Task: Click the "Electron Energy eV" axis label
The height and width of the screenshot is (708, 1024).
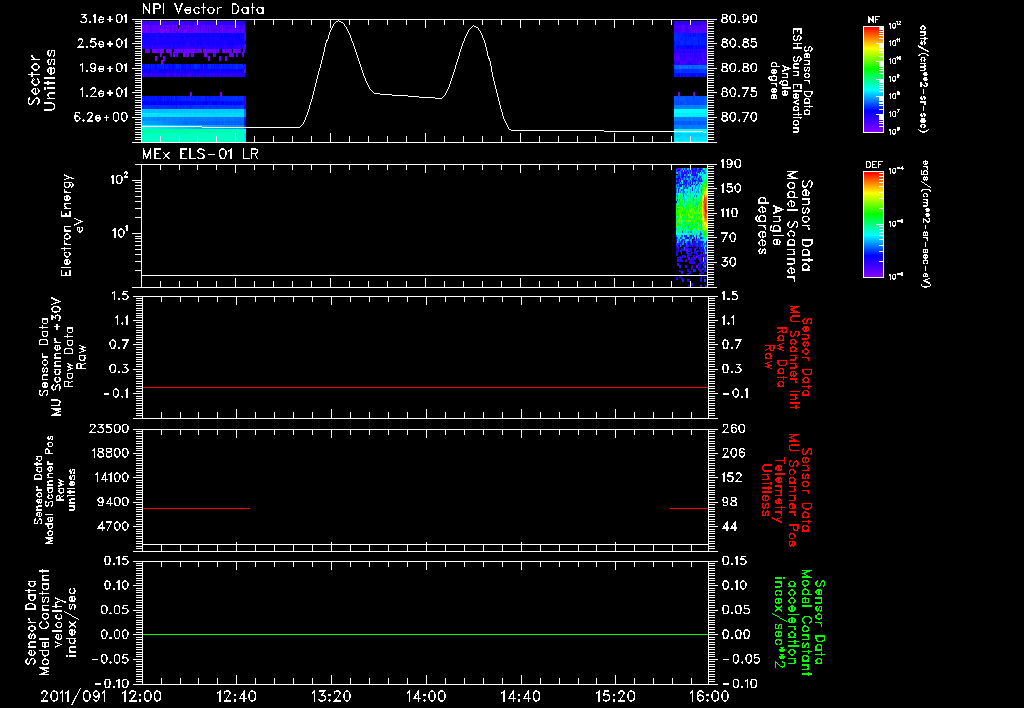Action: point(72,225)
